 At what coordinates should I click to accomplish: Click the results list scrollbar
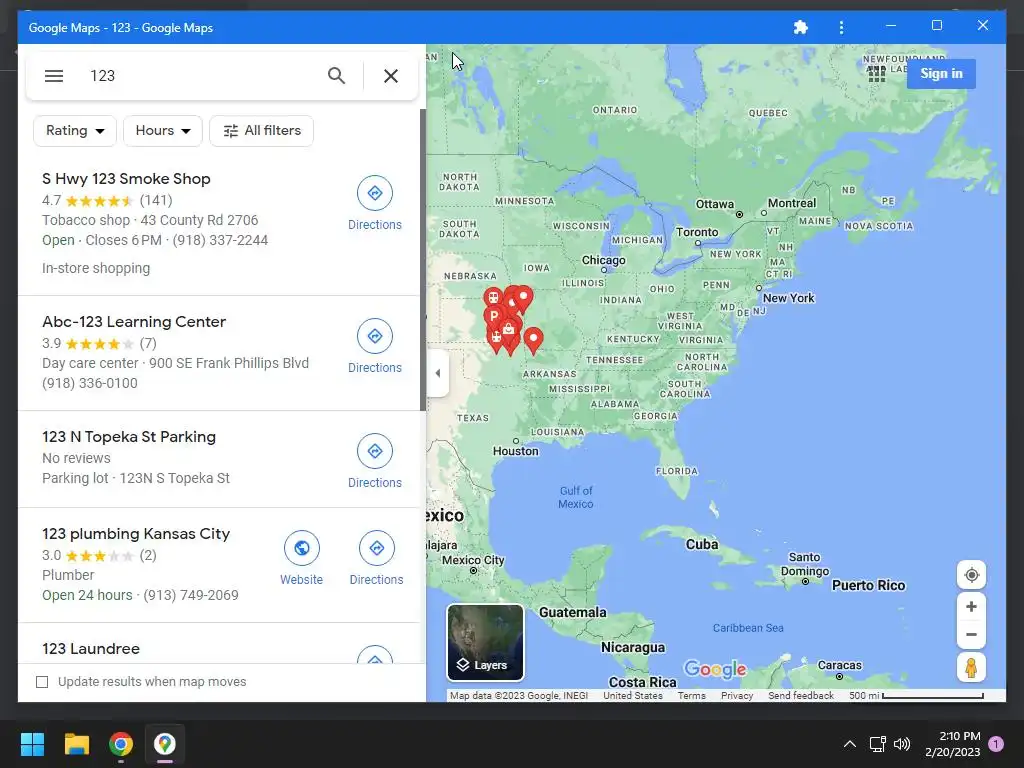click(423, 260)
